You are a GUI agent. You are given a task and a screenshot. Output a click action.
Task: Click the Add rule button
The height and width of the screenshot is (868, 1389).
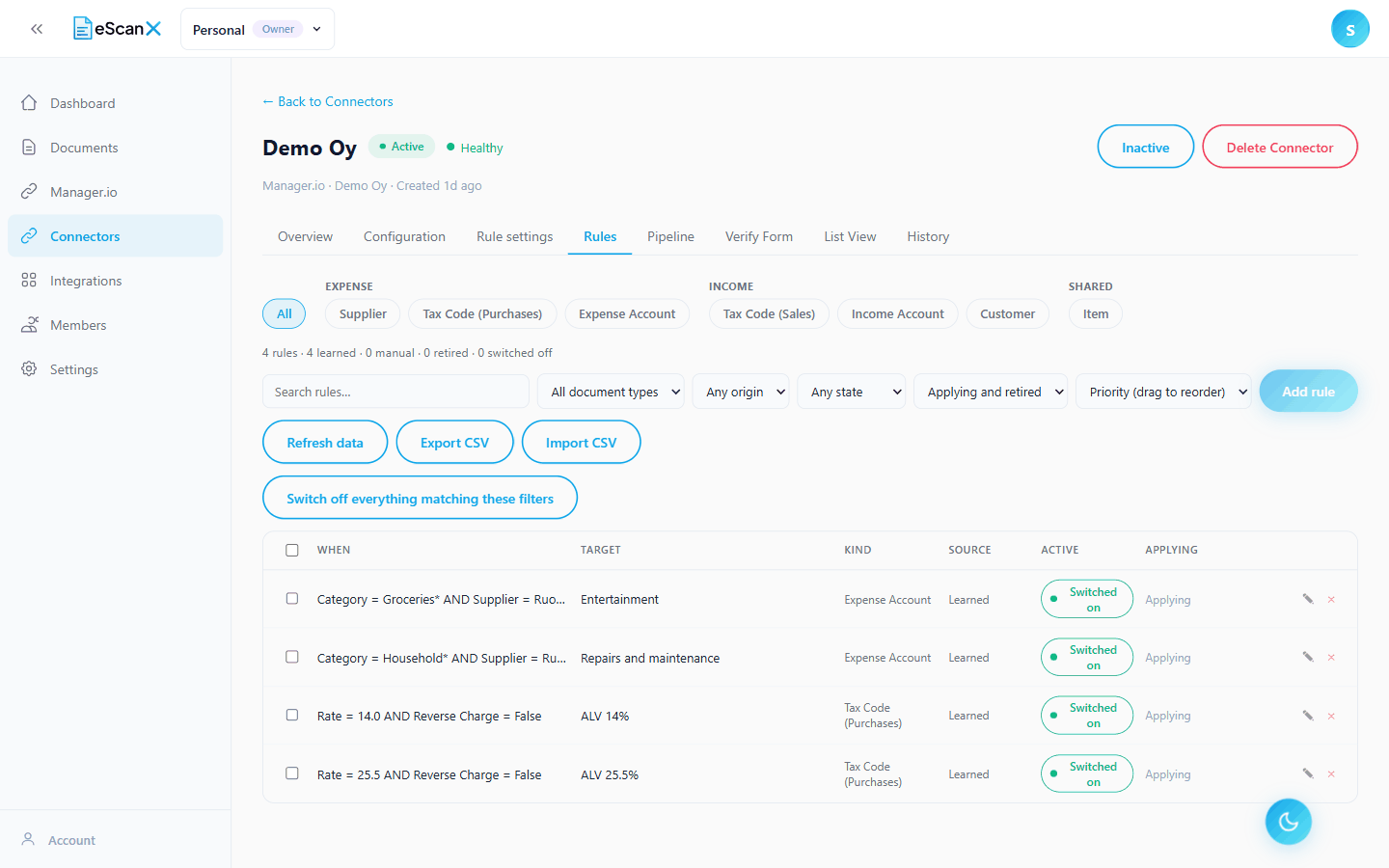(x=1308, y=392)
